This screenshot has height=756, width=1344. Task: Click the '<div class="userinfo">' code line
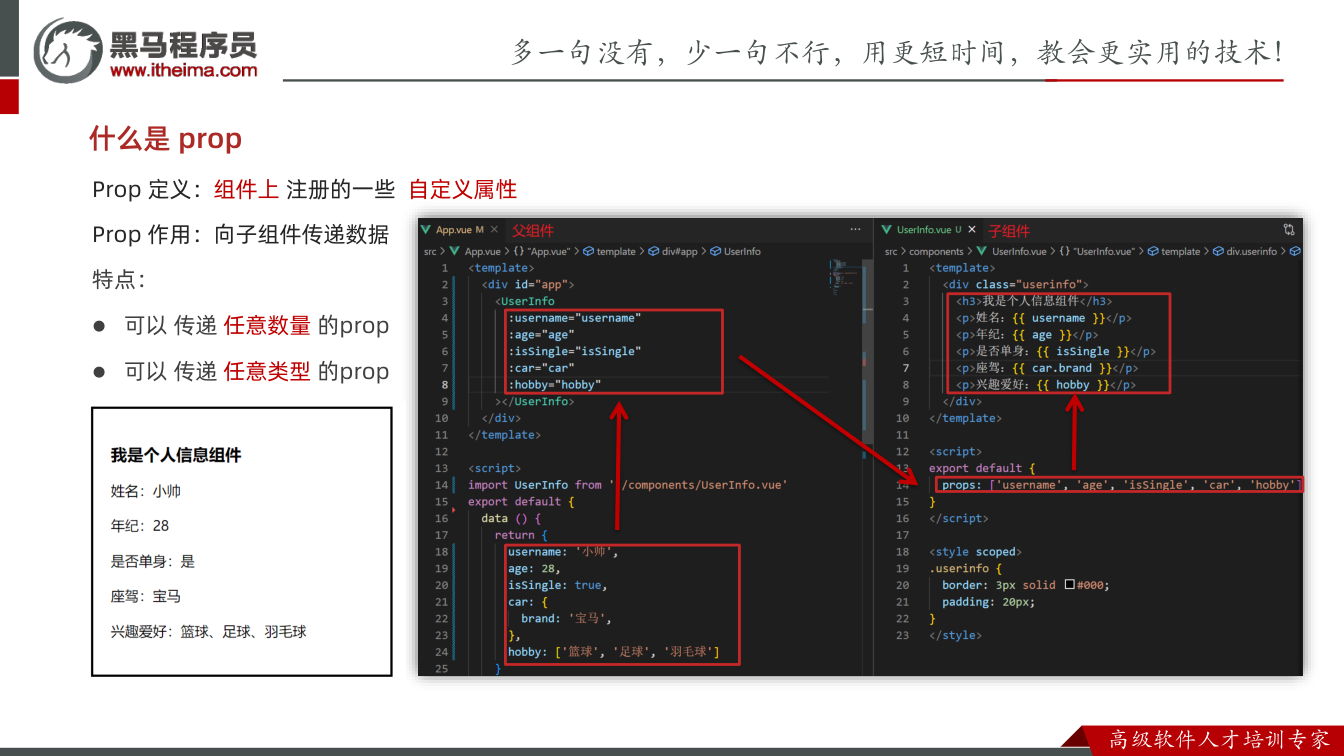1015,284
